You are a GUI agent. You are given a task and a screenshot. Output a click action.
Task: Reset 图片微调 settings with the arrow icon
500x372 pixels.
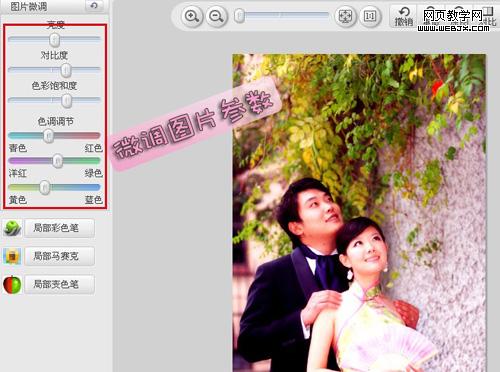coord(94,6)
